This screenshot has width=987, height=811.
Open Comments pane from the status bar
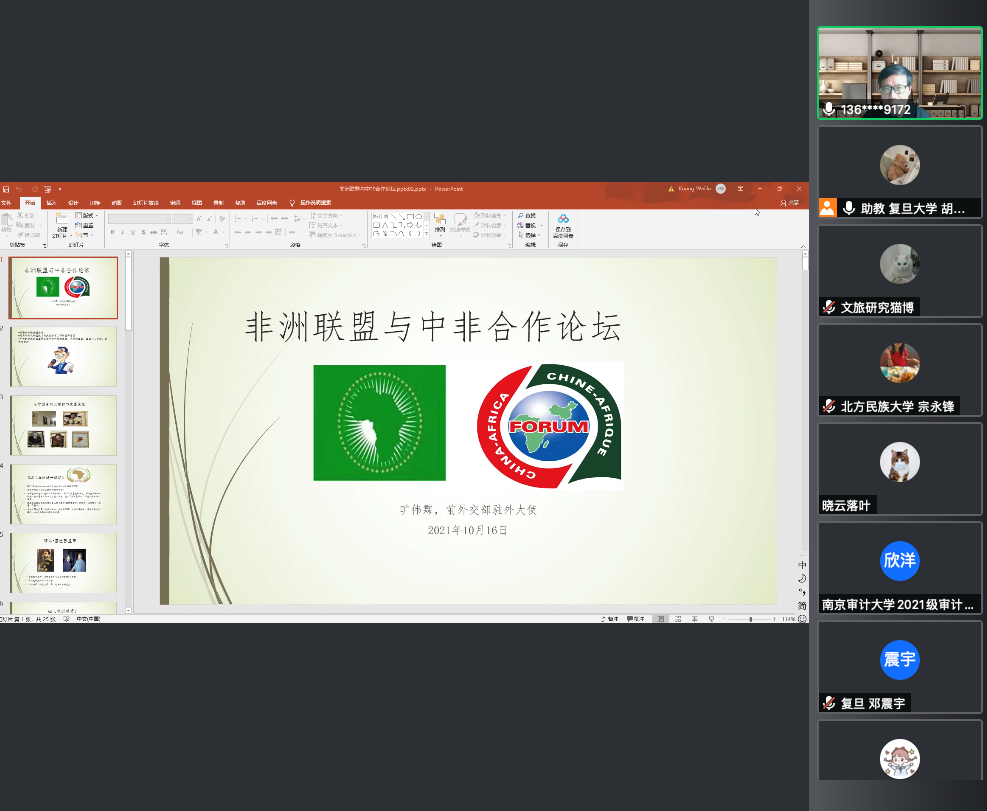pos(636,619)
